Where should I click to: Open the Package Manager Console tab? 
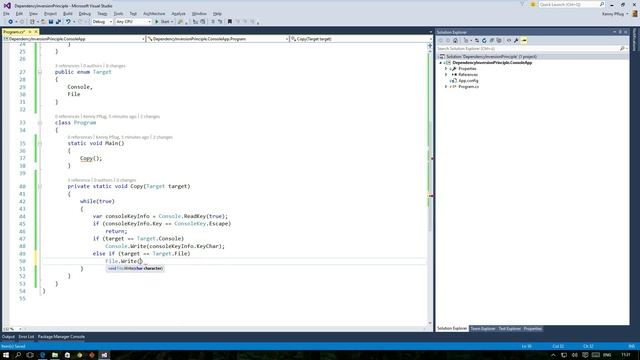(61, 337)
